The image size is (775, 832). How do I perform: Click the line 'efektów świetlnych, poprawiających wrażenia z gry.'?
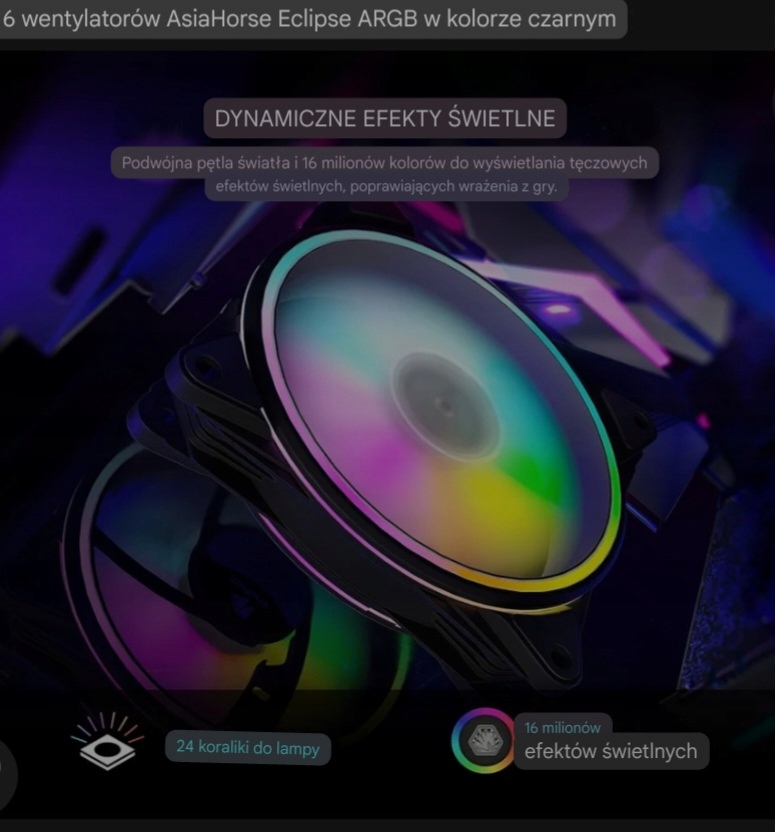tap(386, 186)
